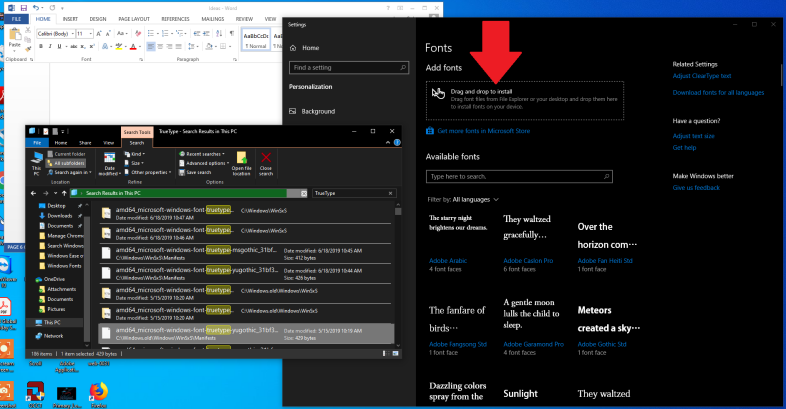This screenshot has height=409, width=786.
Task: Open Word FILE tab
Action: 17,19
